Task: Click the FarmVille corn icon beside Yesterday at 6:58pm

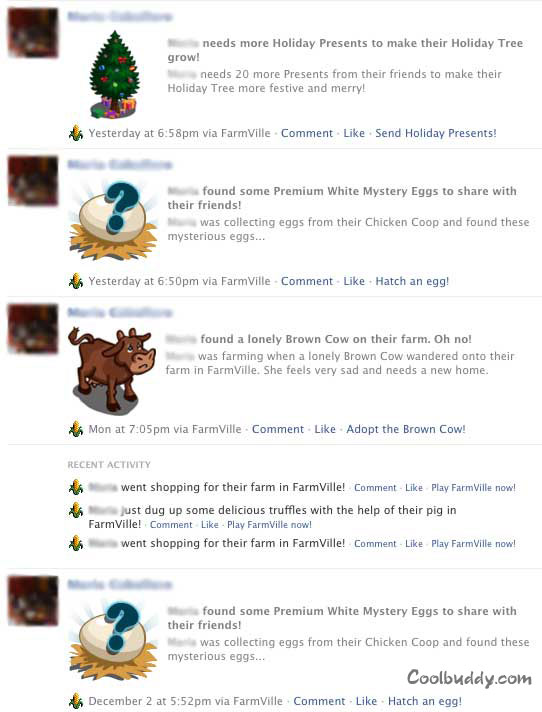Action: tap(76, 133)
